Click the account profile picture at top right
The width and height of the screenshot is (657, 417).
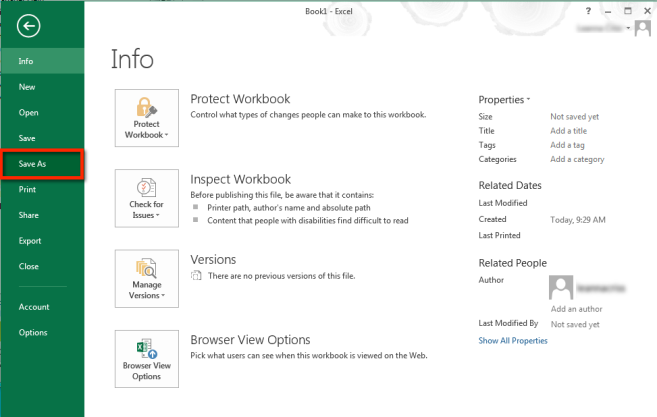pyautogui.click(x=643, y=28)
